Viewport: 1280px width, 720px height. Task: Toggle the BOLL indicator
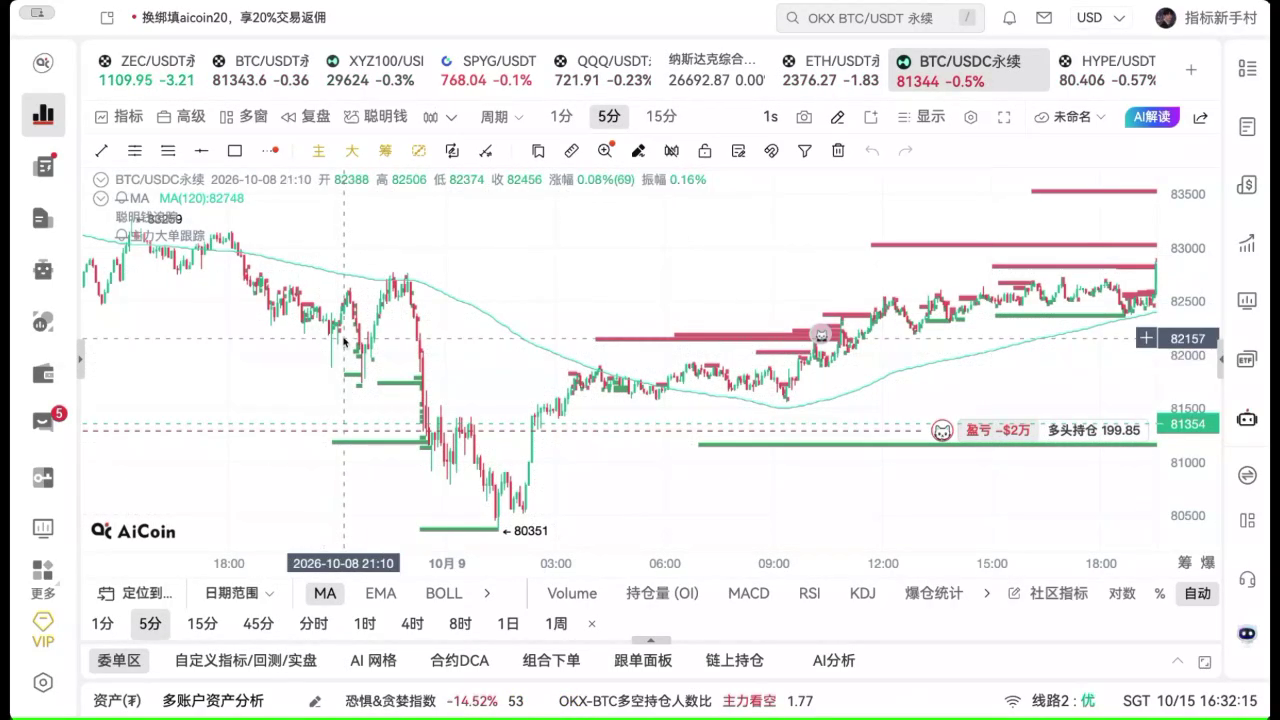[x=444, y=593]
